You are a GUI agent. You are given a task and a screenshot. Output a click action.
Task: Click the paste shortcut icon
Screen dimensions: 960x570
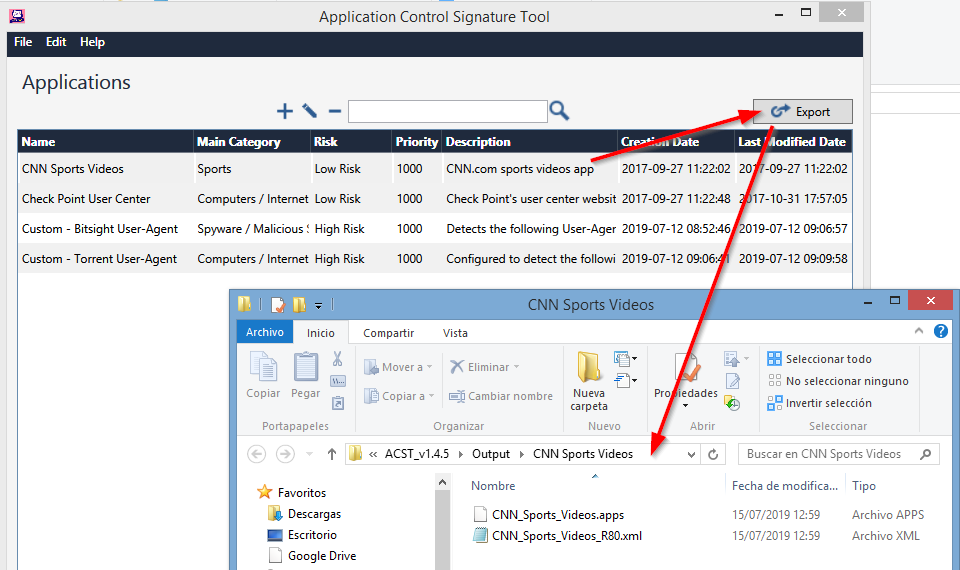(338, 403)
